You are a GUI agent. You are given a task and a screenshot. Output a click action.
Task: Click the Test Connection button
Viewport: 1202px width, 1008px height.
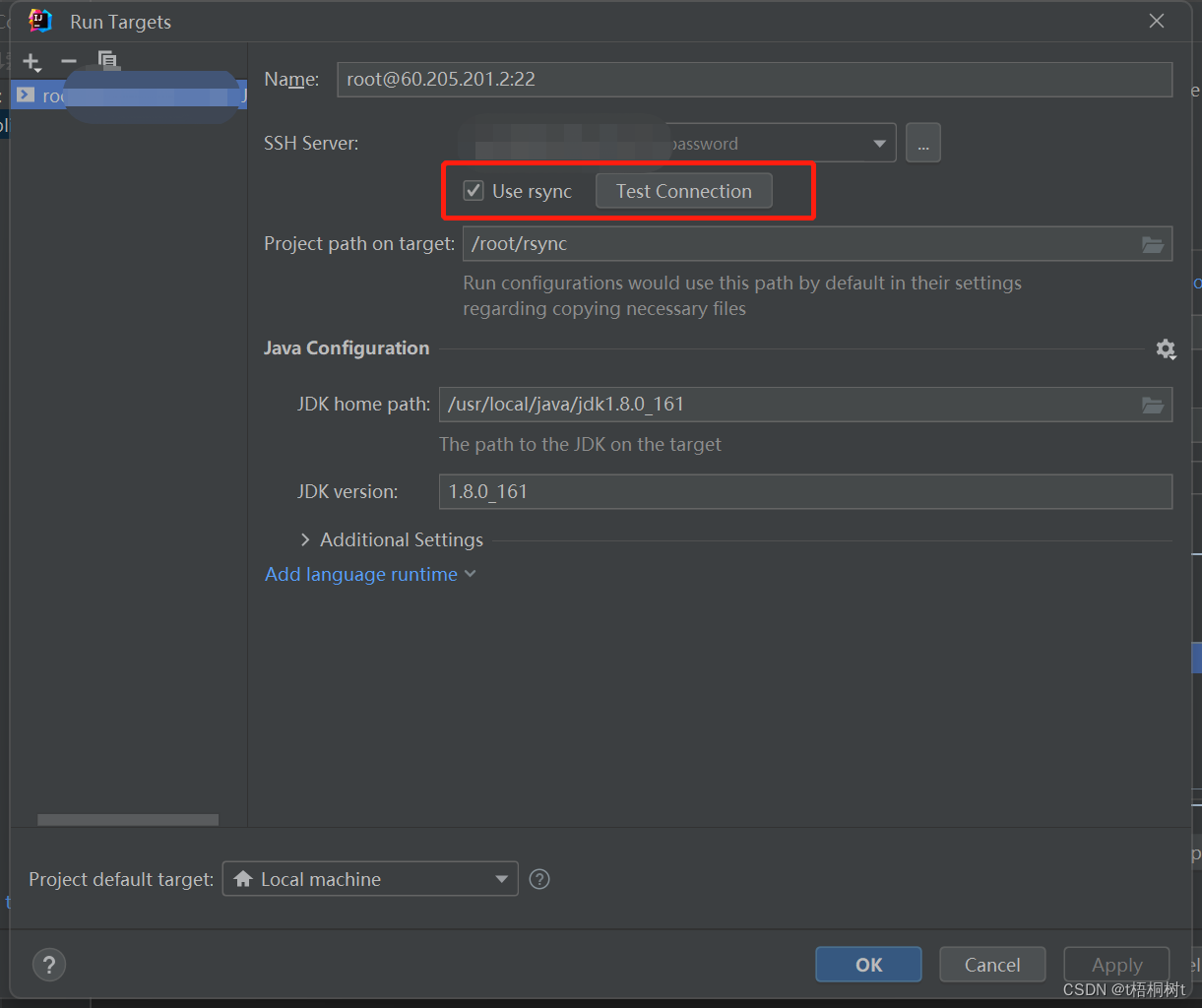[x=683, y=190]
